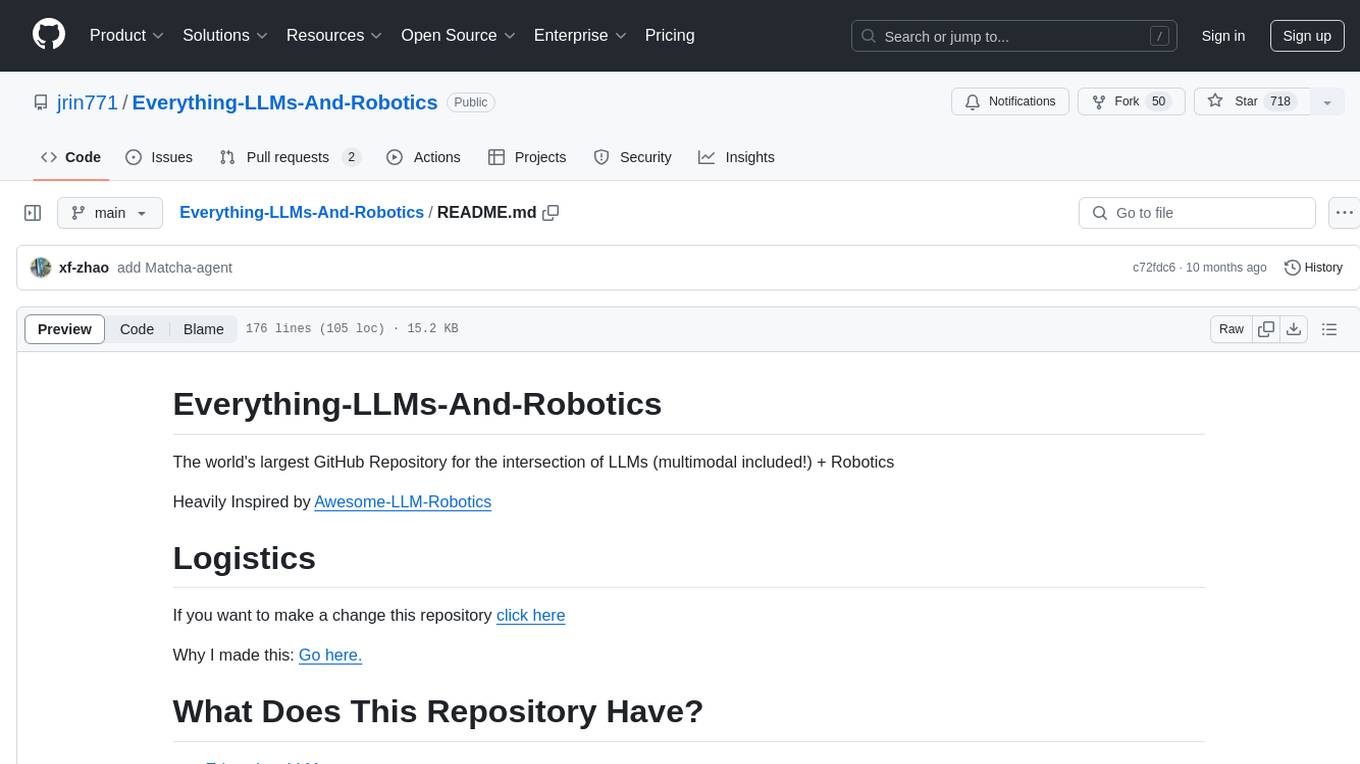Click the Sign up button
The image size is (1360, 764).
(1307, 36)
